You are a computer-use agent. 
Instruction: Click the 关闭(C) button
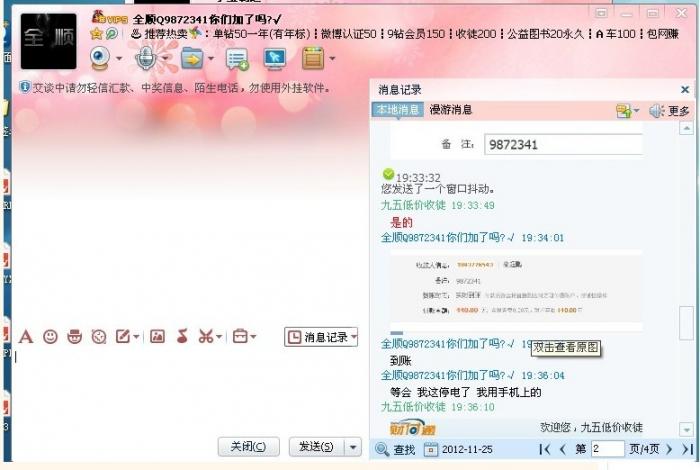tap(249, 447)
